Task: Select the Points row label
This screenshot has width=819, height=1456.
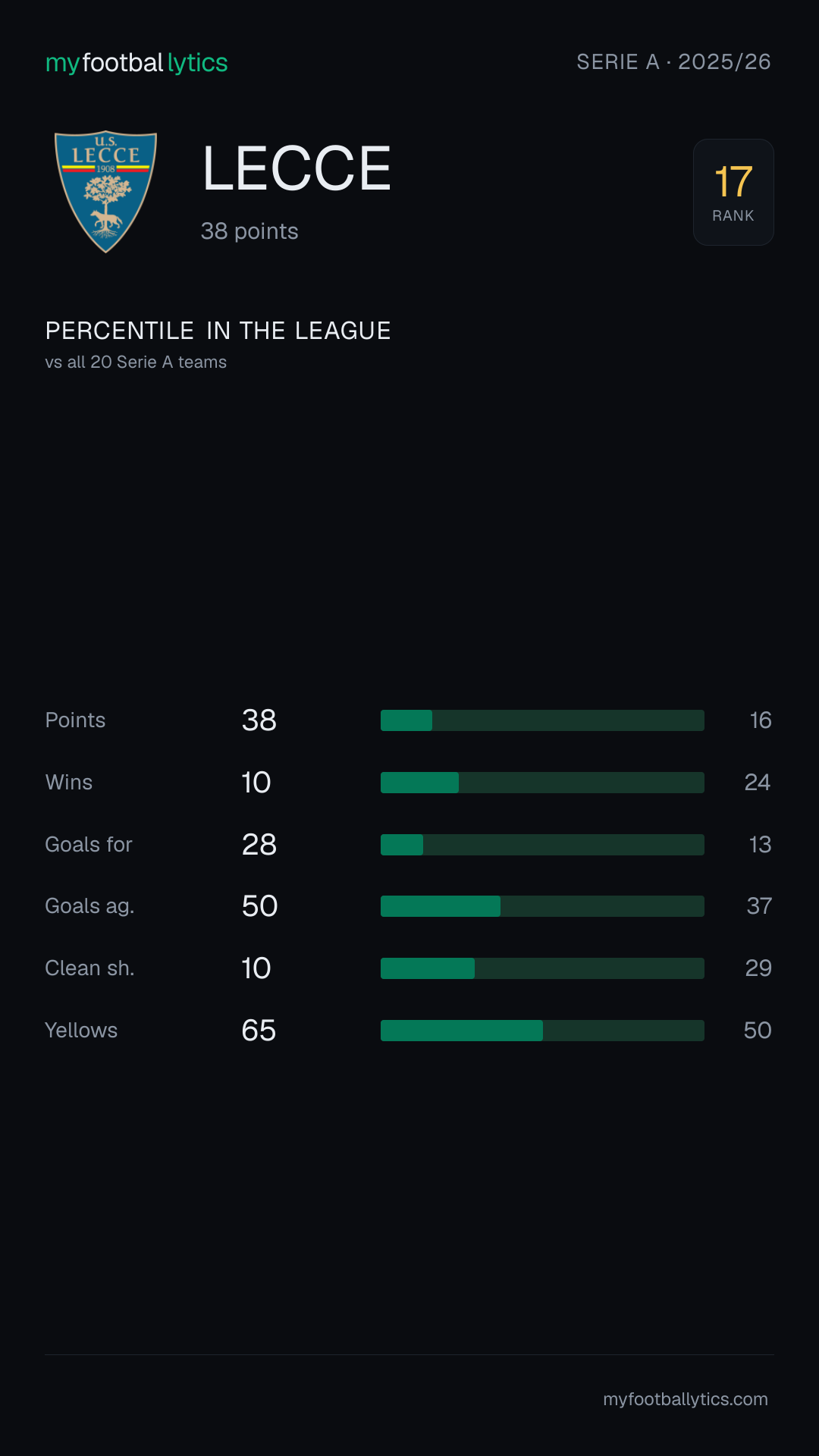Action: [75, 720]
